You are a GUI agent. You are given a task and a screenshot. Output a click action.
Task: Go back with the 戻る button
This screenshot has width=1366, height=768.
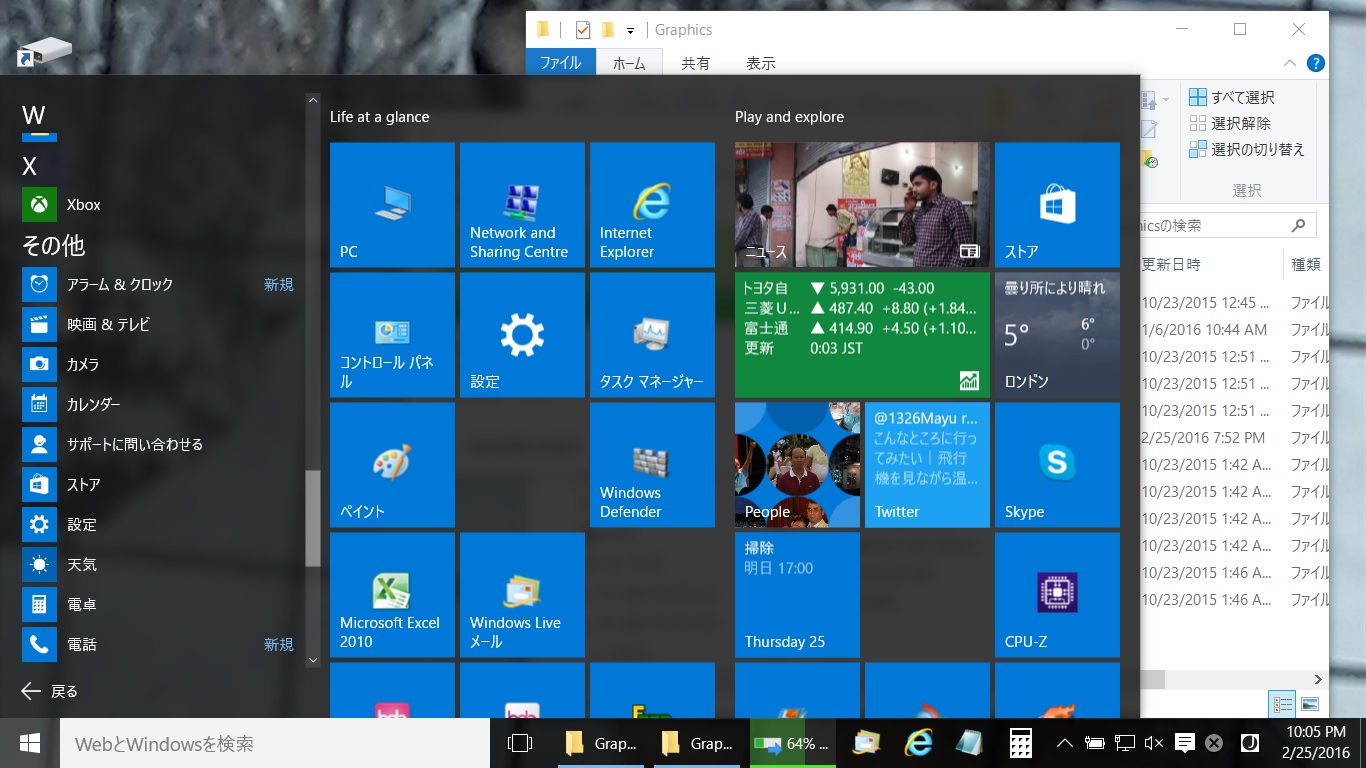click(50, 691)
